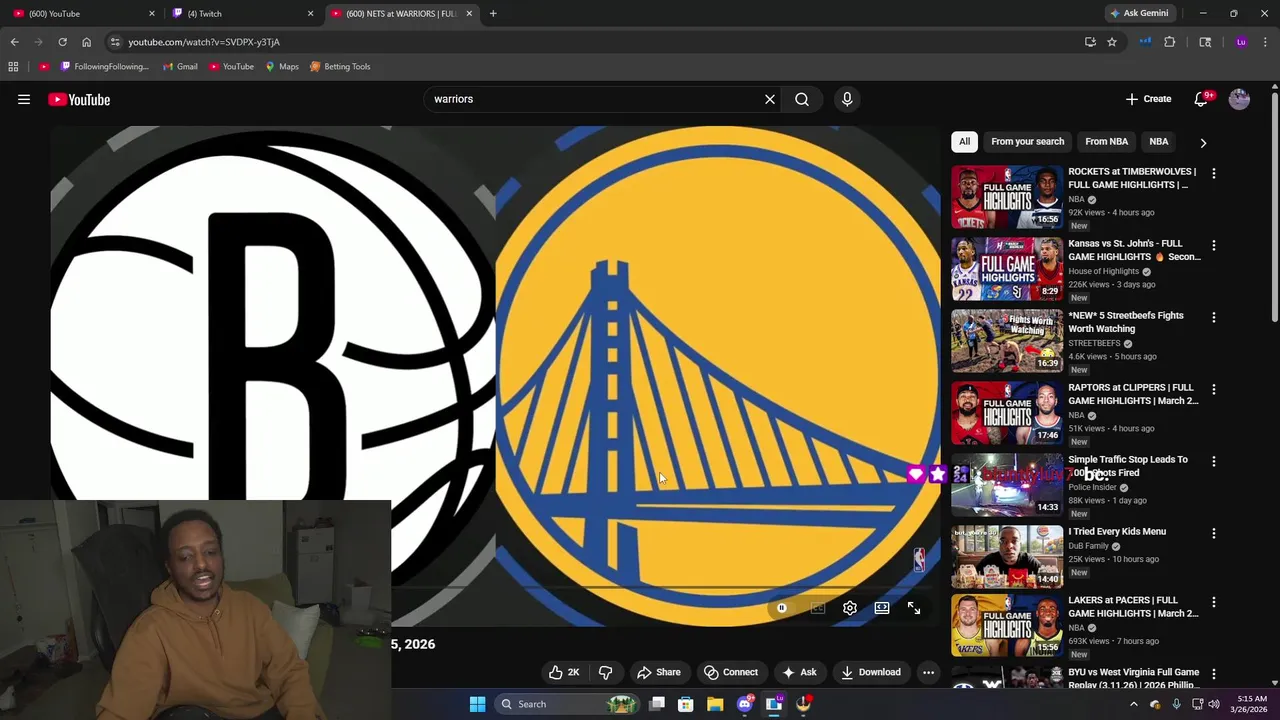This screenshot has height=720, width=1280.
Task: Clear the search box with the X icon
Action: [x=770, y=99]
